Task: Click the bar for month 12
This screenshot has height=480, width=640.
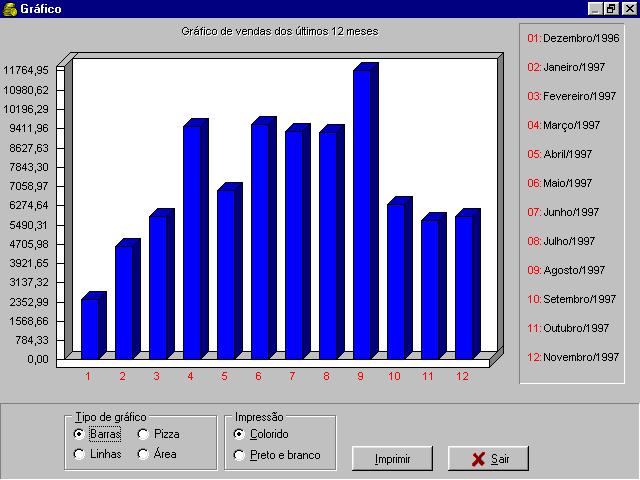Action: click(x=468, y=285)
